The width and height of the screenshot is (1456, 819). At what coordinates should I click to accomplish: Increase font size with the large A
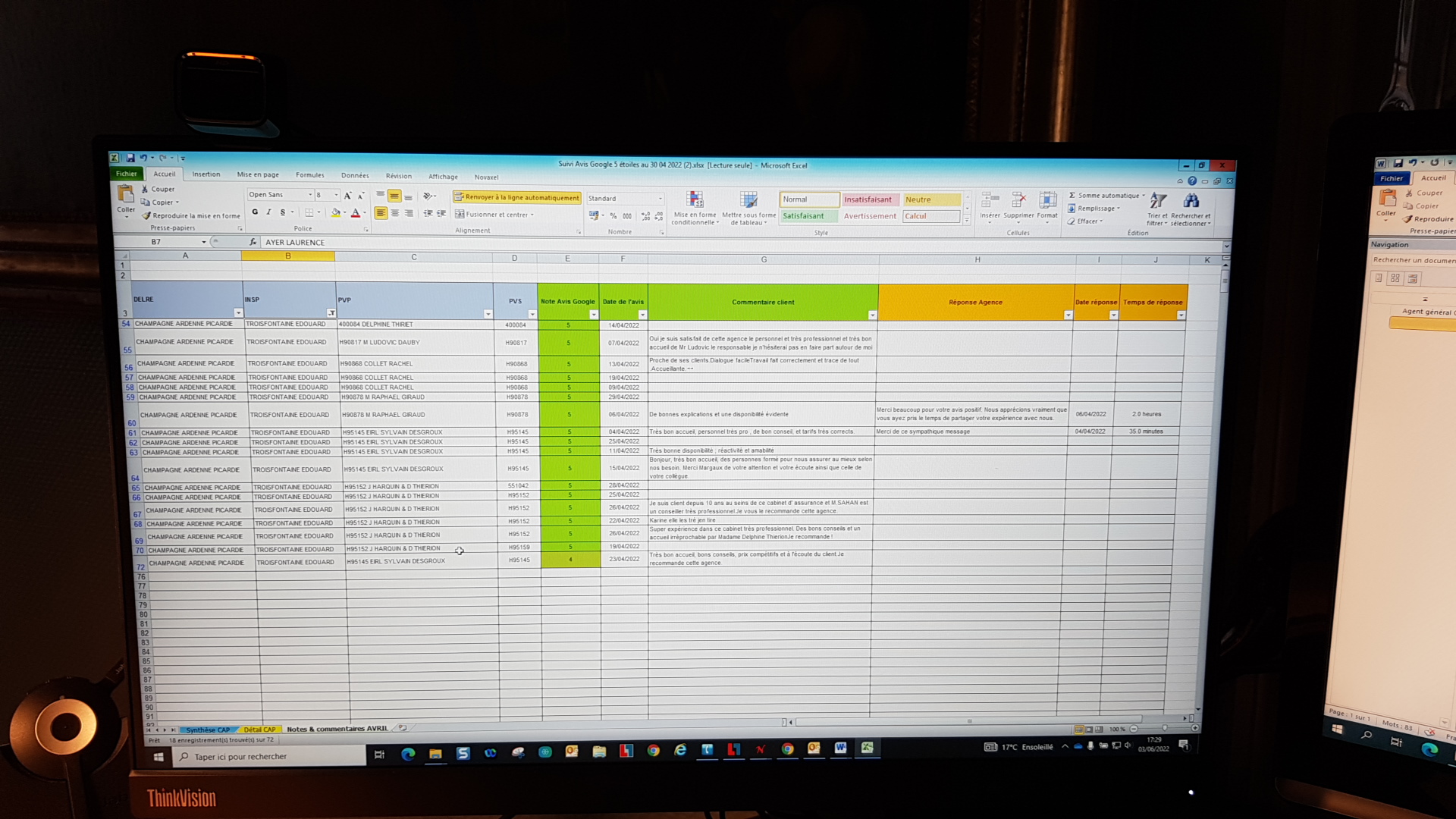(348, 196)
